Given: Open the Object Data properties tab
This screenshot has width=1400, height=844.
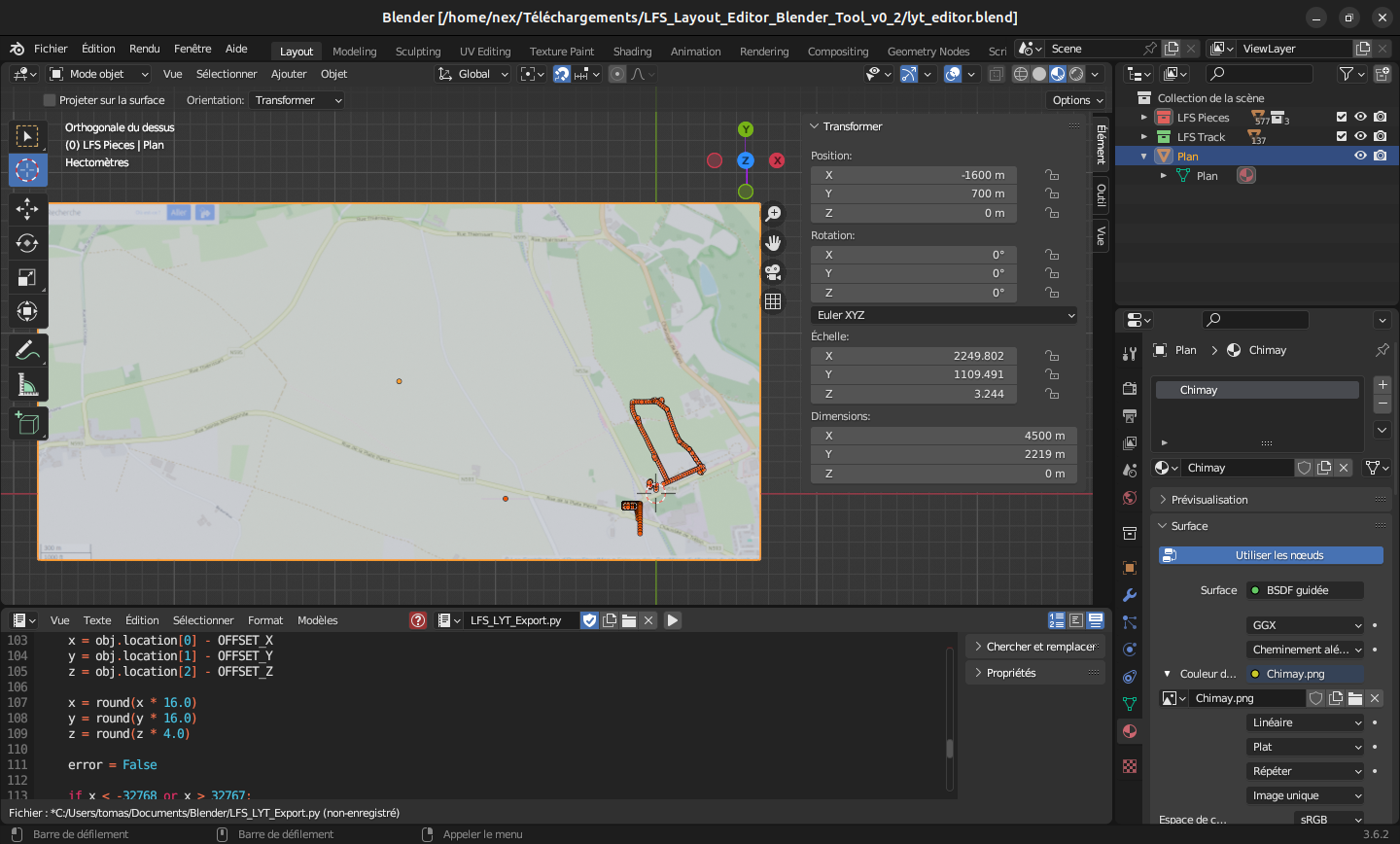Looking at the screenshot, I should point(1130,704).
